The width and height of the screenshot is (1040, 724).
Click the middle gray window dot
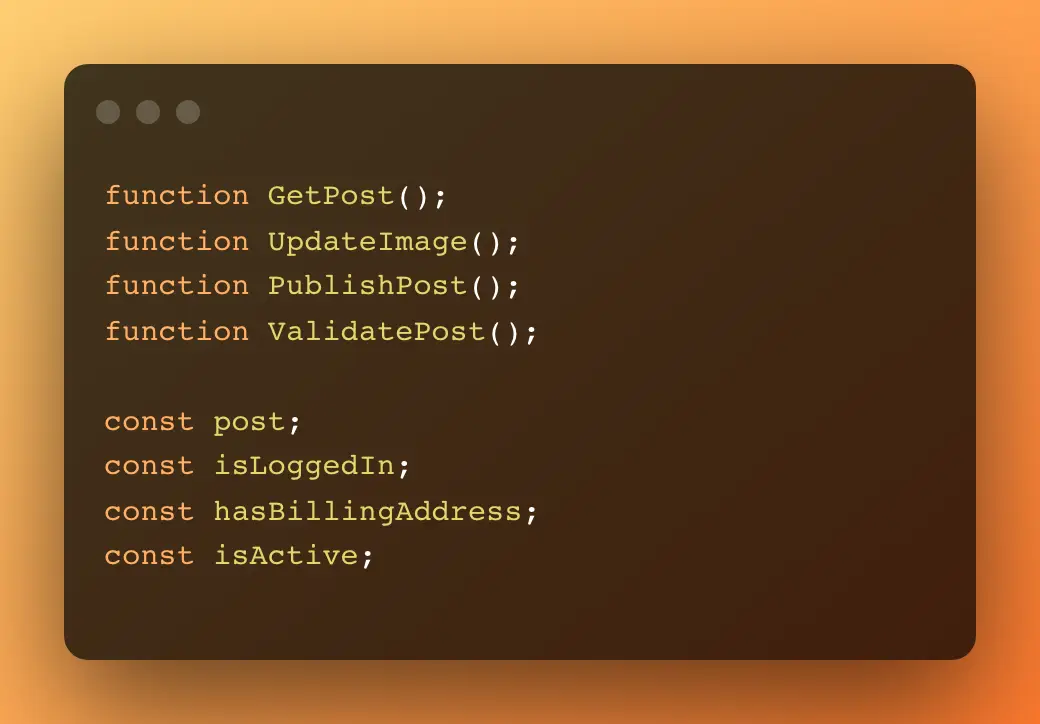click(148, 112)
